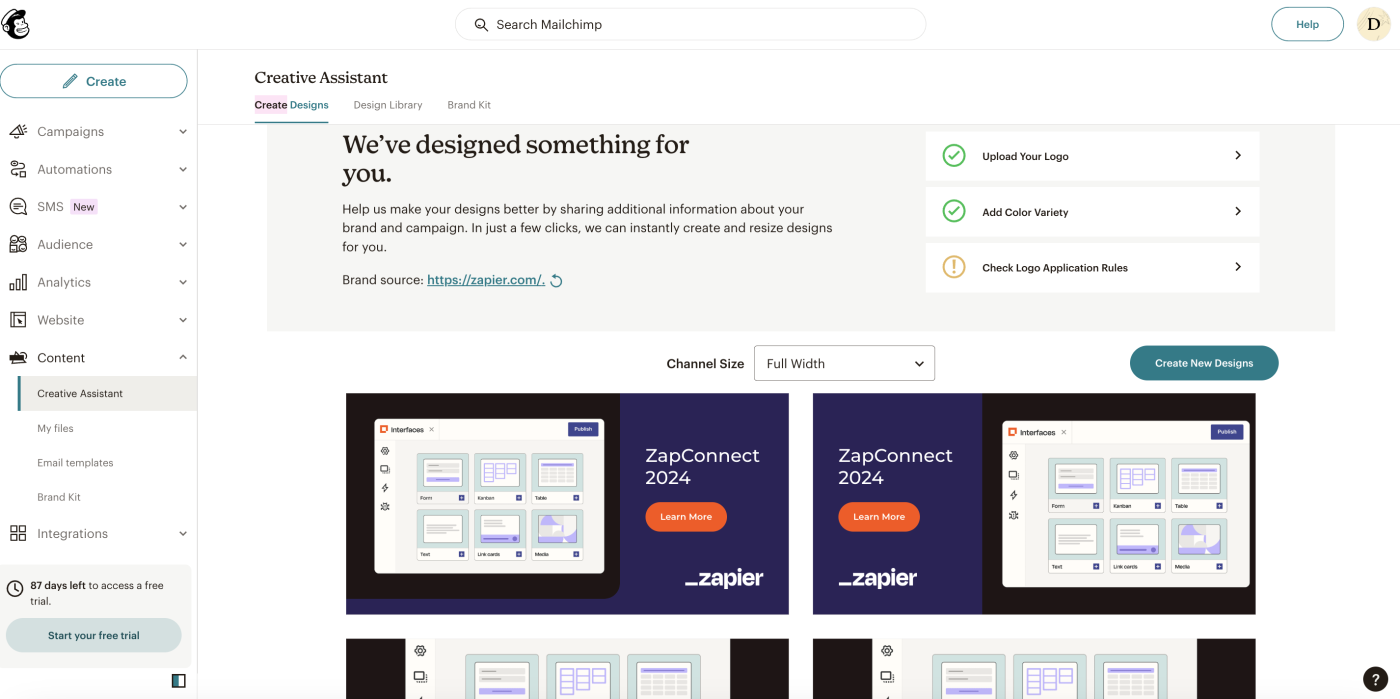Focus the Search Mailchimp field
This screenshot has height=699, width=1400.
[690, 24]
